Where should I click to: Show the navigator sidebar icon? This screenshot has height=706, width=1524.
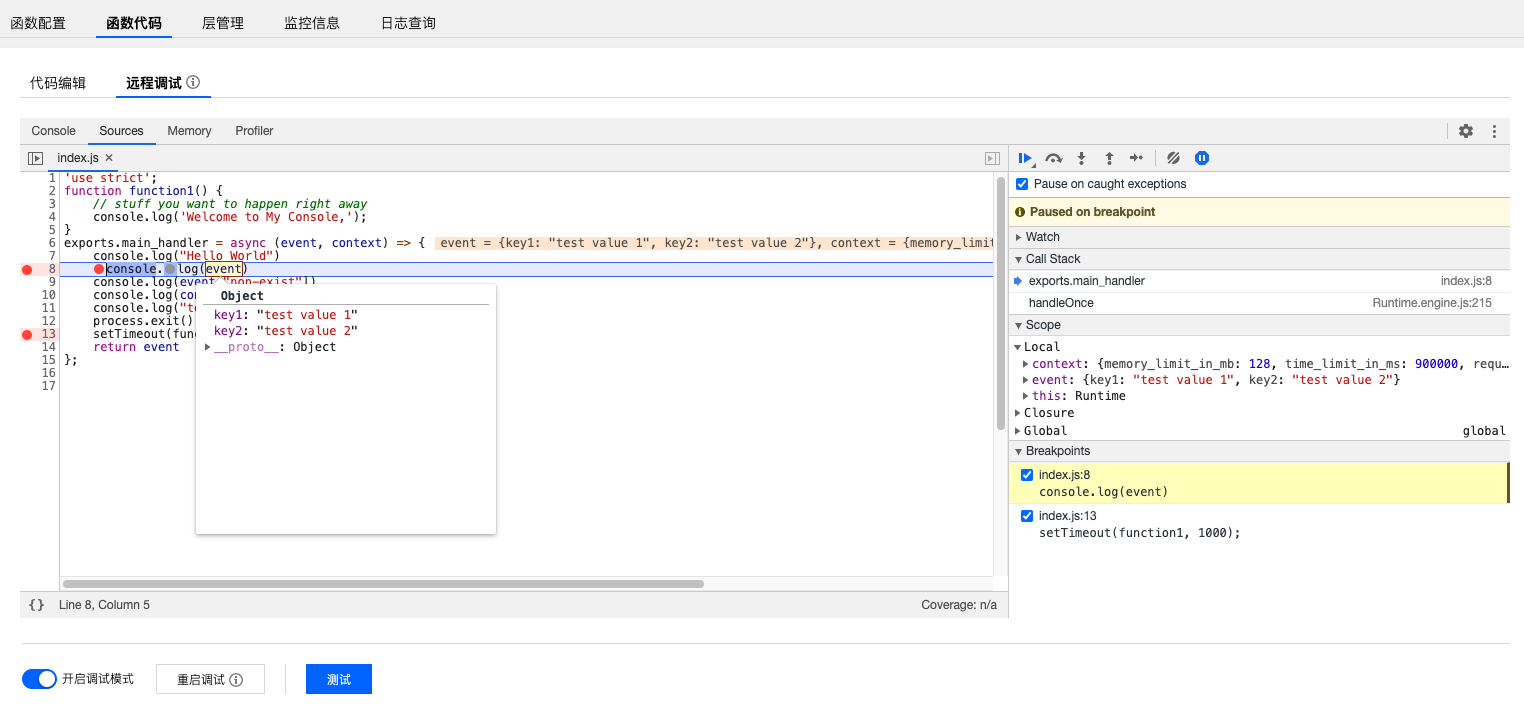point(36,158)
